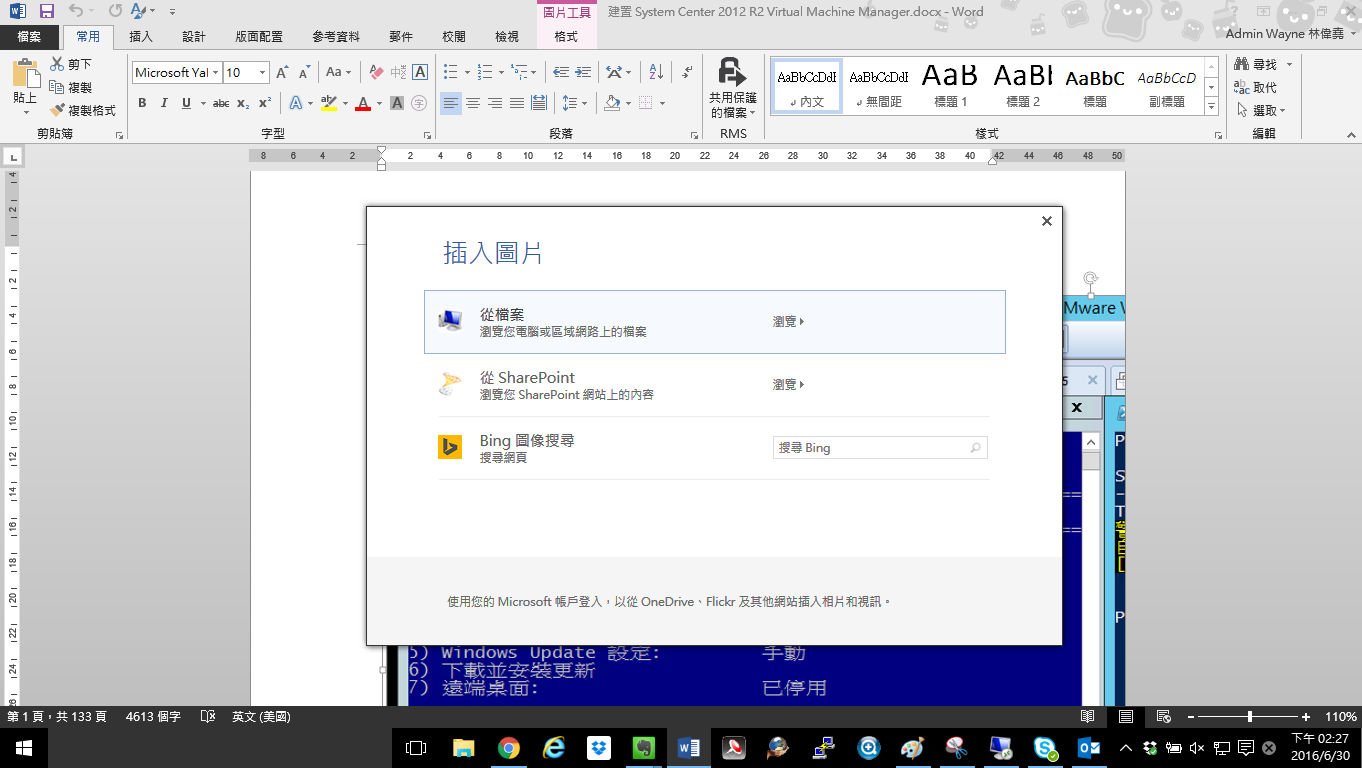Shrink the font size with the smaller A icon
Viewport: 1362px width, 768px height.
tap(304, 72)
